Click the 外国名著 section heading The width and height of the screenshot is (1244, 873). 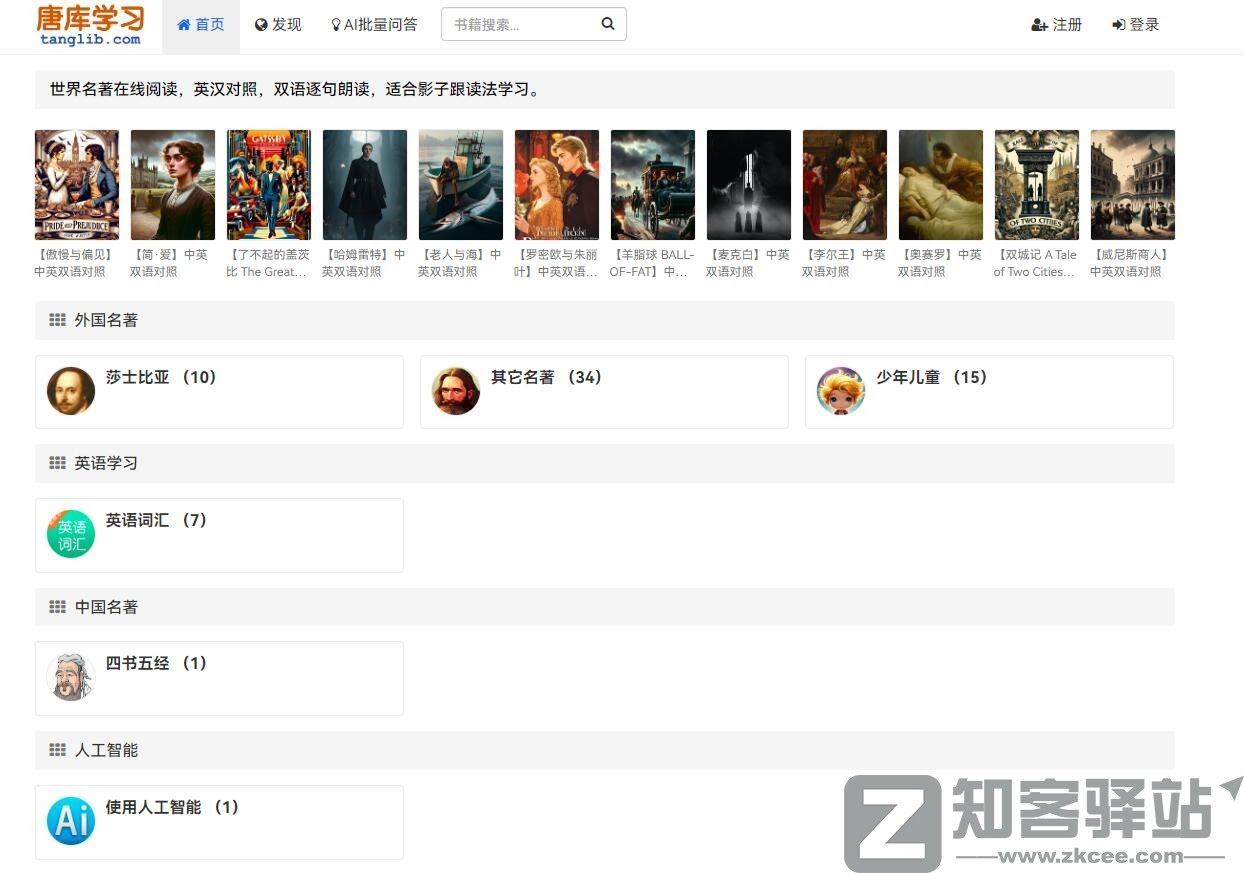[x=106, y=320]
